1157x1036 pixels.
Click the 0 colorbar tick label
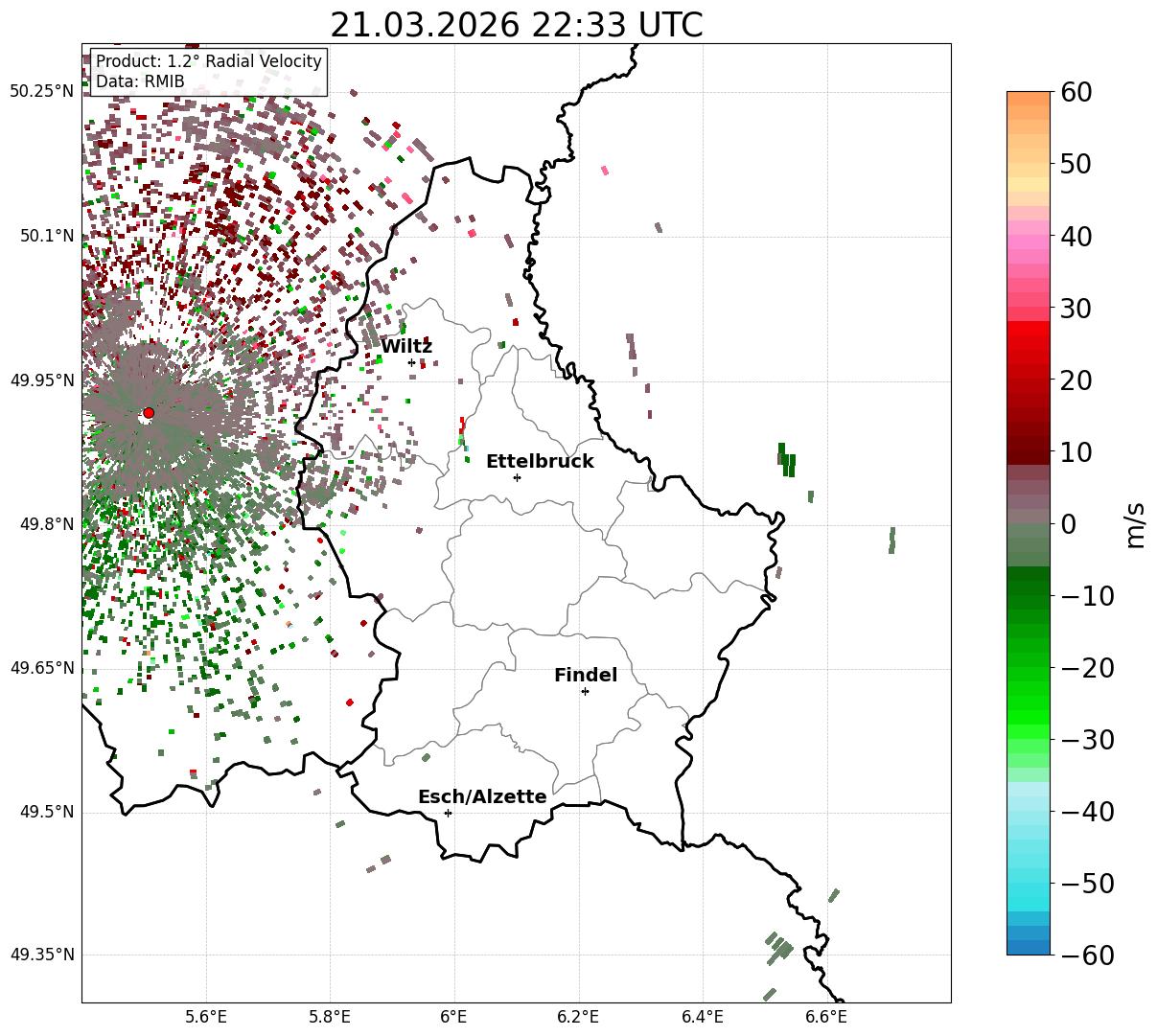tap(1069, 524)
